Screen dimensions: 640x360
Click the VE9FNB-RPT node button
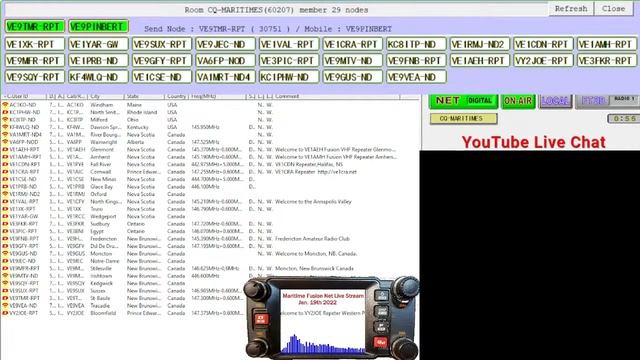coord(416,60)
